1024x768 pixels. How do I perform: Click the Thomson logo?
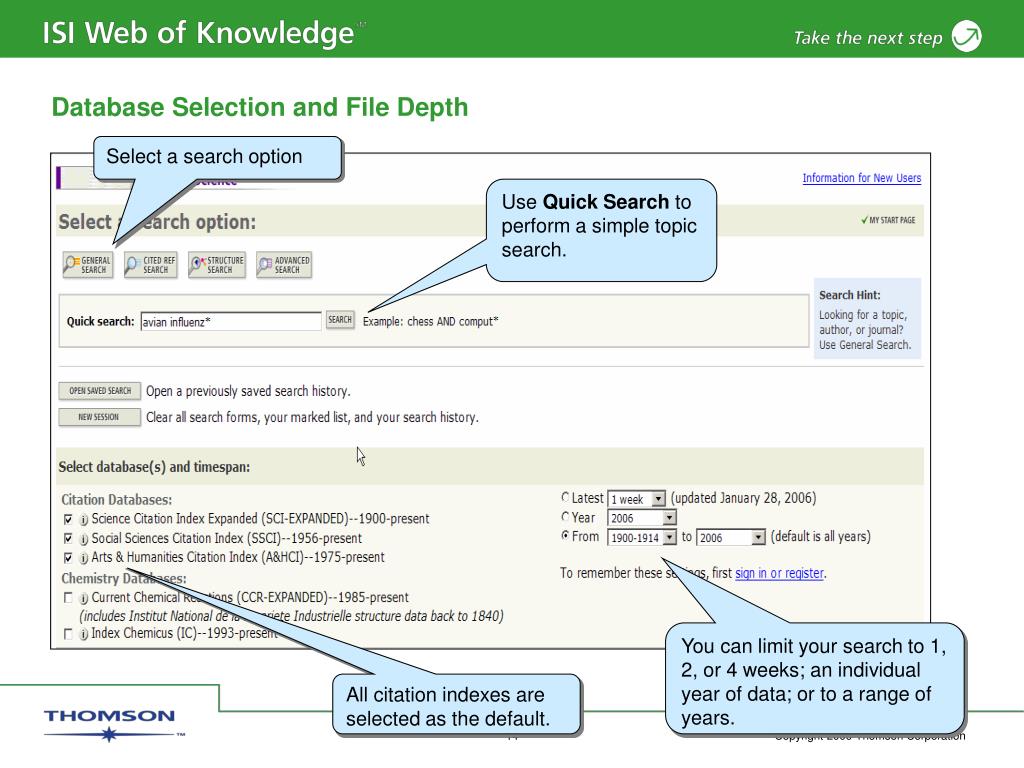pos(112,724)
